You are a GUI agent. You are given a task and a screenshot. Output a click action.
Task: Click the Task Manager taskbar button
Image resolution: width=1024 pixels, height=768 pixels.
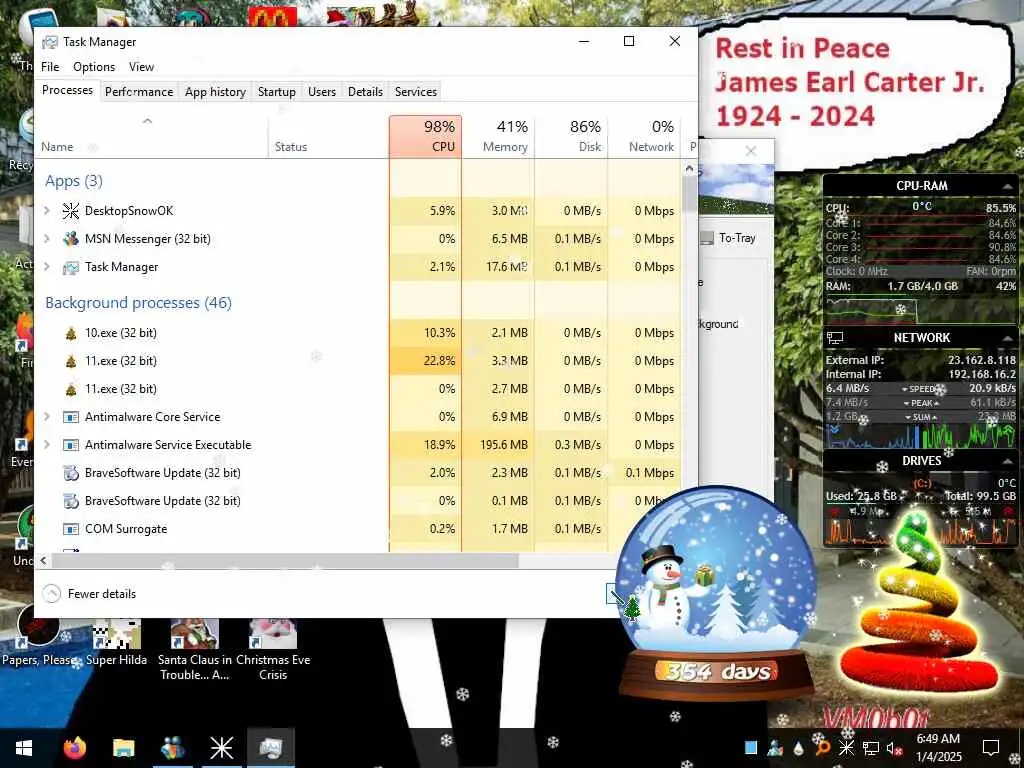[x=270, y=748]
